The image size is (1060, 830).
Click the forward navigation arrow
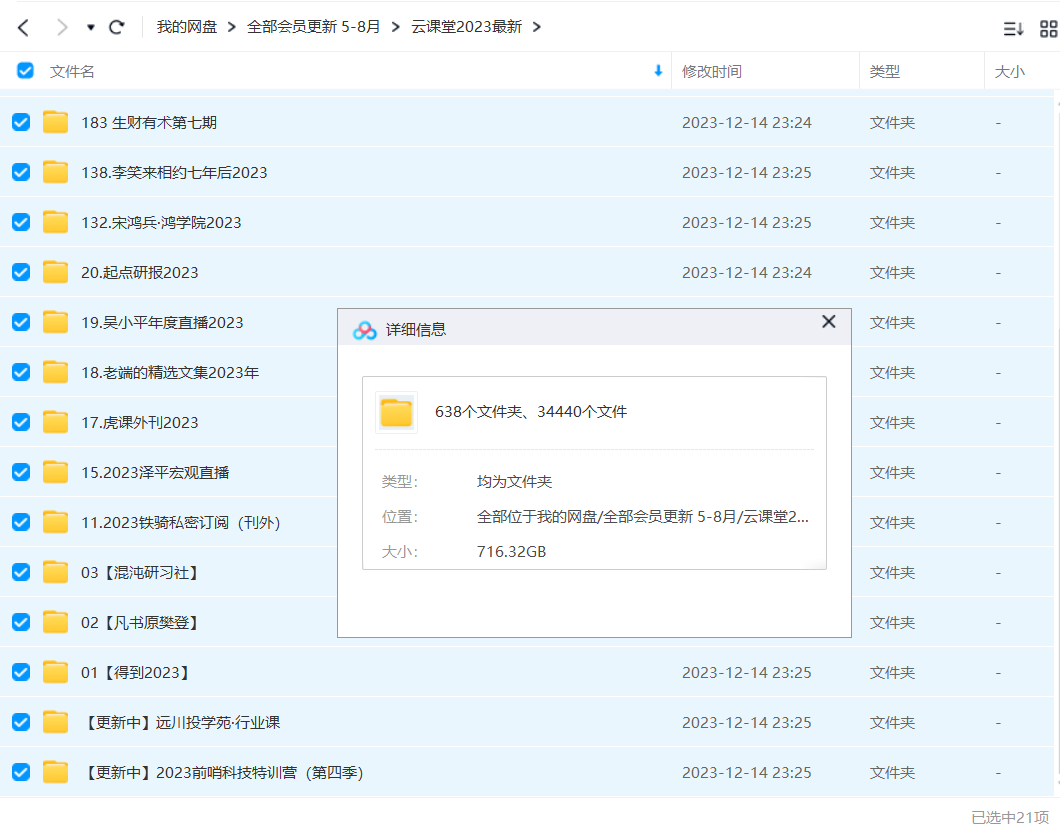(x=62, y=27)
